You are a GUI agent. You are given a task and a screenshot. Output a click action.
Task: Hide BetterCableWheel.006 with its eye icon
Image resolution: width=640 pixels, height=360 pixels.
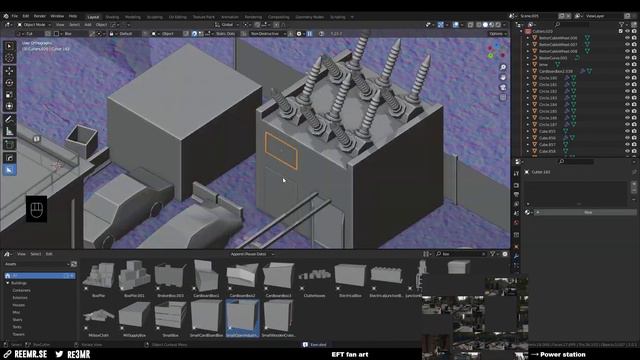[x=627, y=38]
